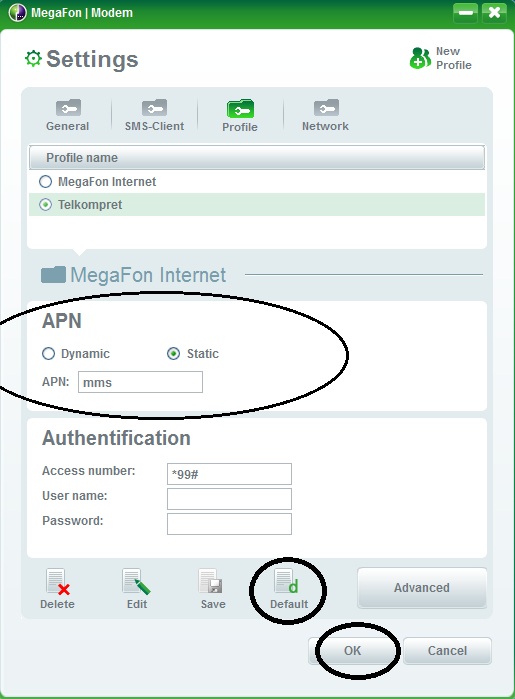Choose the Dynamic APN option
The height and width of the screenshot is (699, 515).
48,354
